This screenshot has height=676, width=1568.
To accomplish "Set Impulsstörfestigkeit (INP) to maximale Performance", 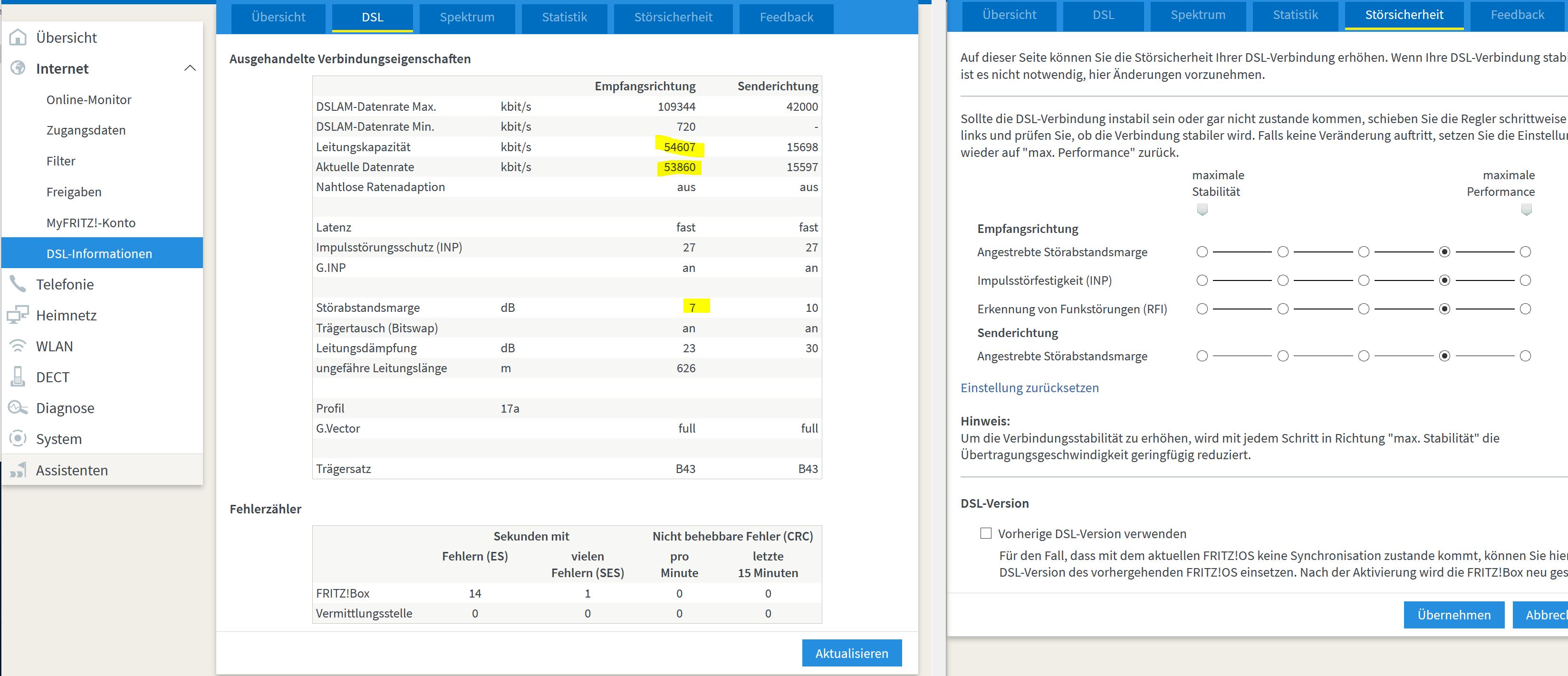I will [x=1525, y=280].
